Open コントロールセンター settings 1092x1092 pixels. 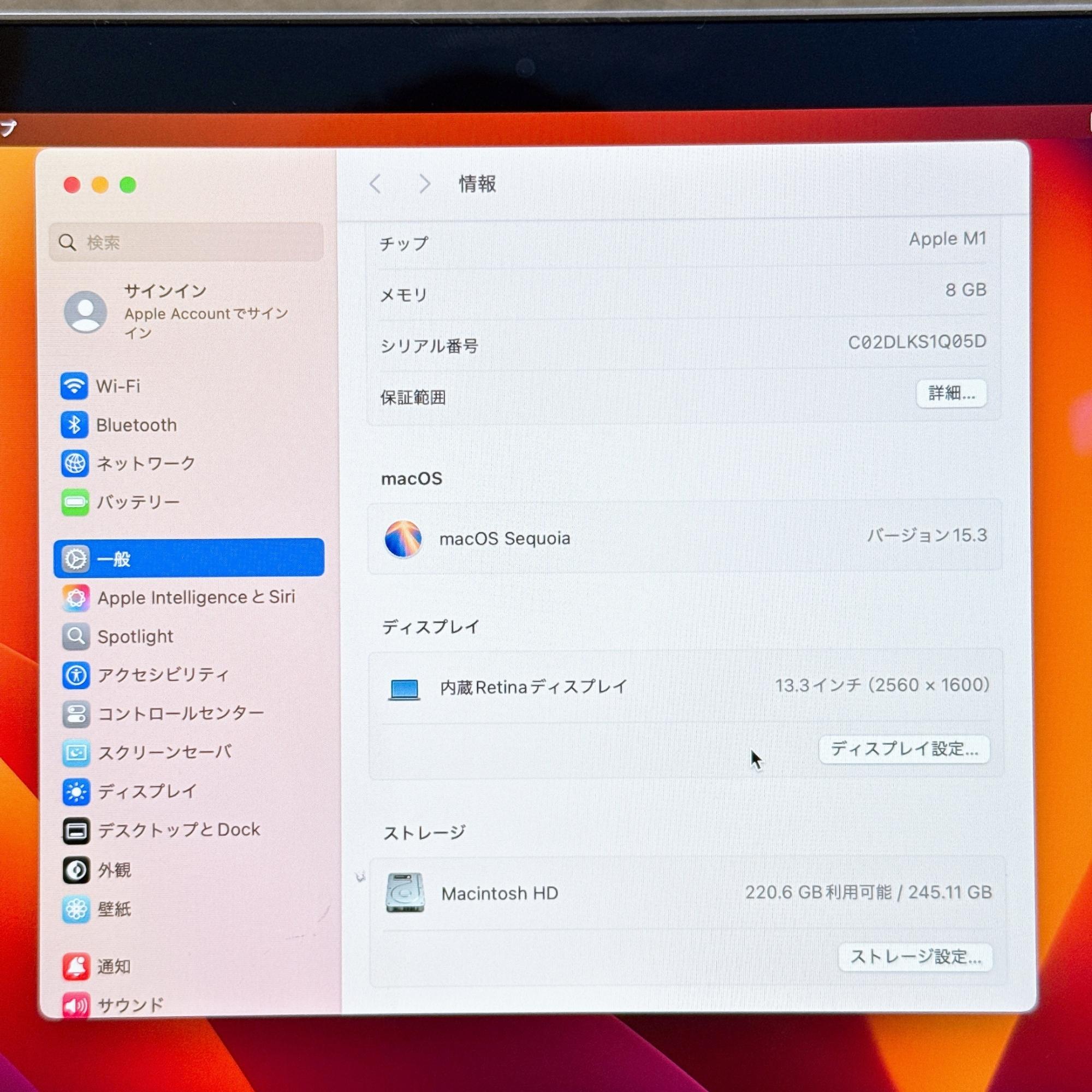tap(180, 713)
